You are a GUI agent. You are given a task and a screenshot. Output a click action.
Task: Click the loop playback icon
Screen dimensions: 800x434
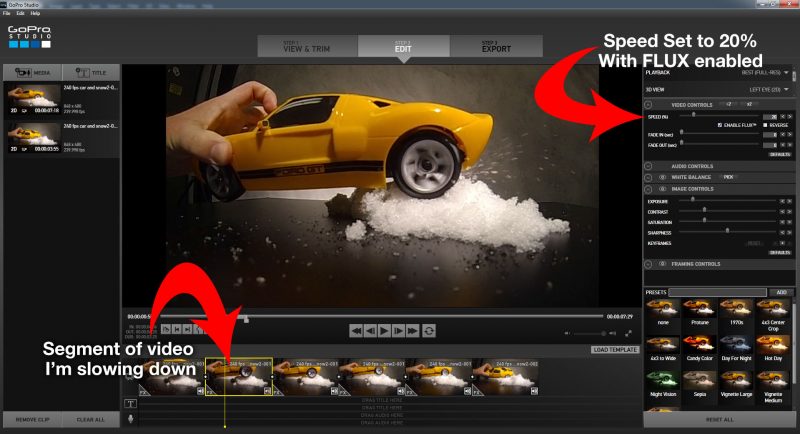tap(429, 329)
